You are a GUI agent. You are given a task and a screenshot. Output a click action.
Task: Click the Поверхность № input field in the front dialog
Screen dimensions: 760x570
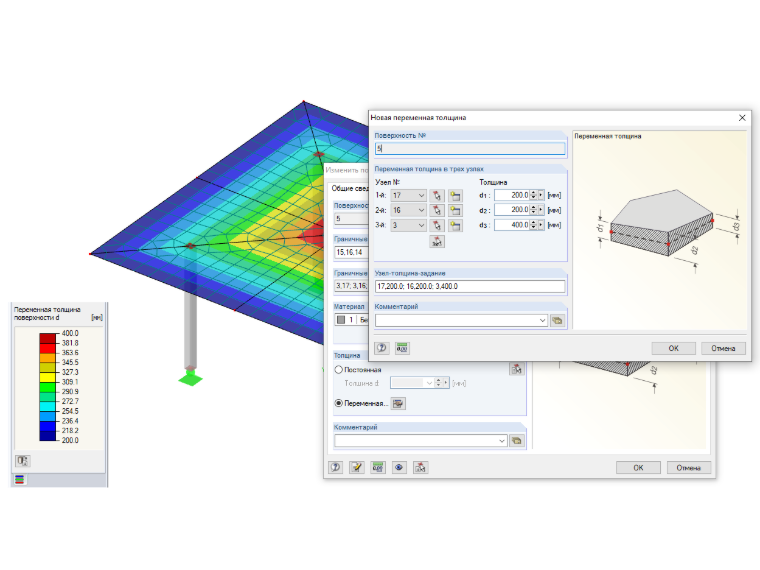pos(470,149)
